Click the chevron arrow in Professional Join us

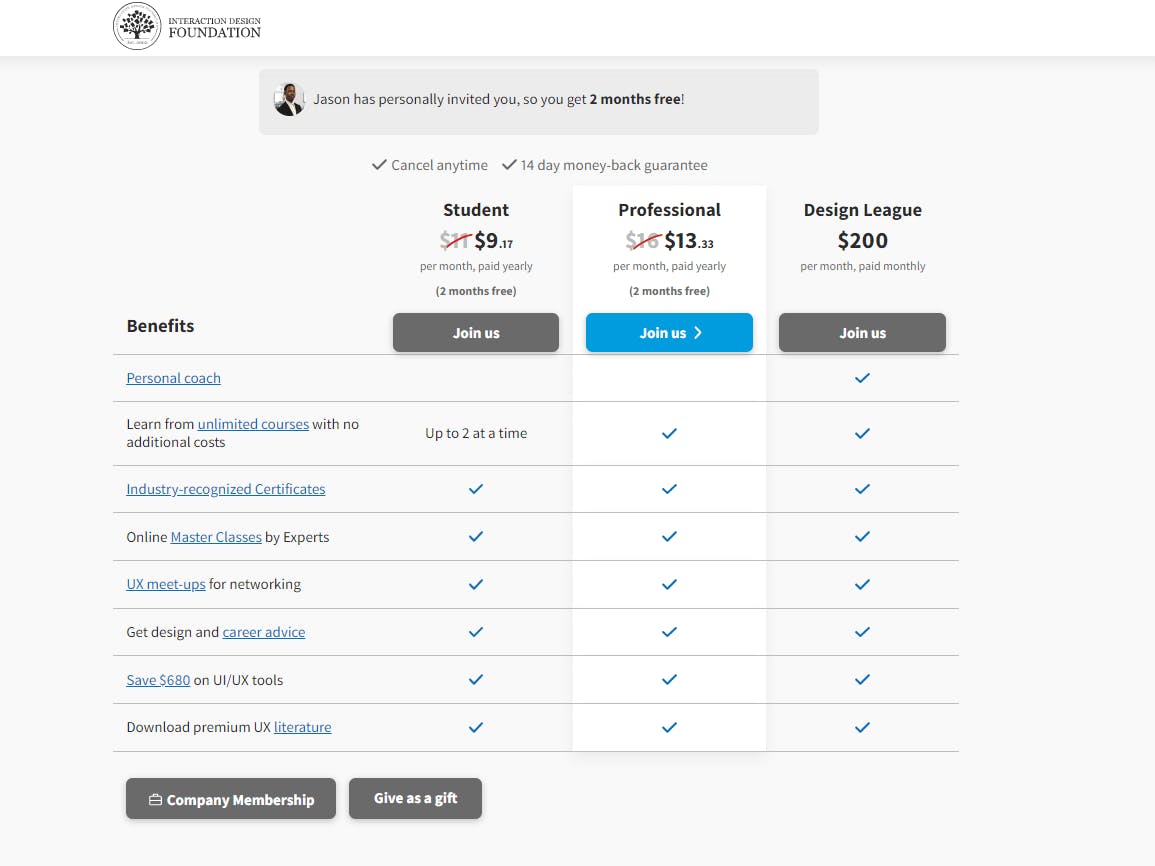698,333
